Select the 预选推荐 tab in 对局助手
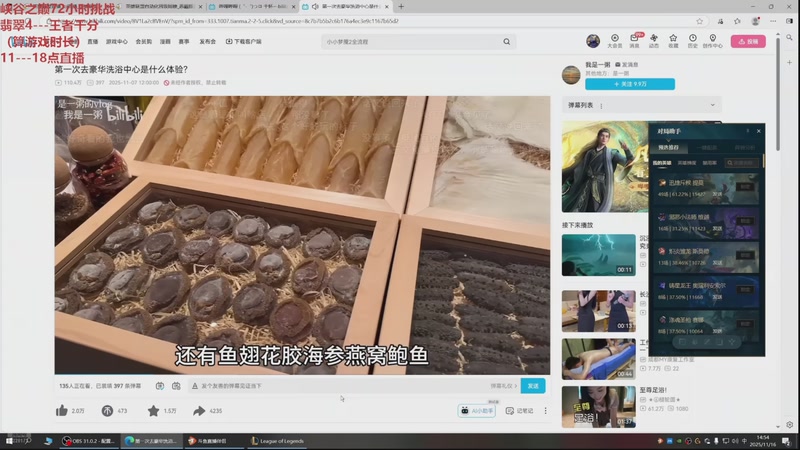This screenshot has width=800, height=450. coord(668,147)
